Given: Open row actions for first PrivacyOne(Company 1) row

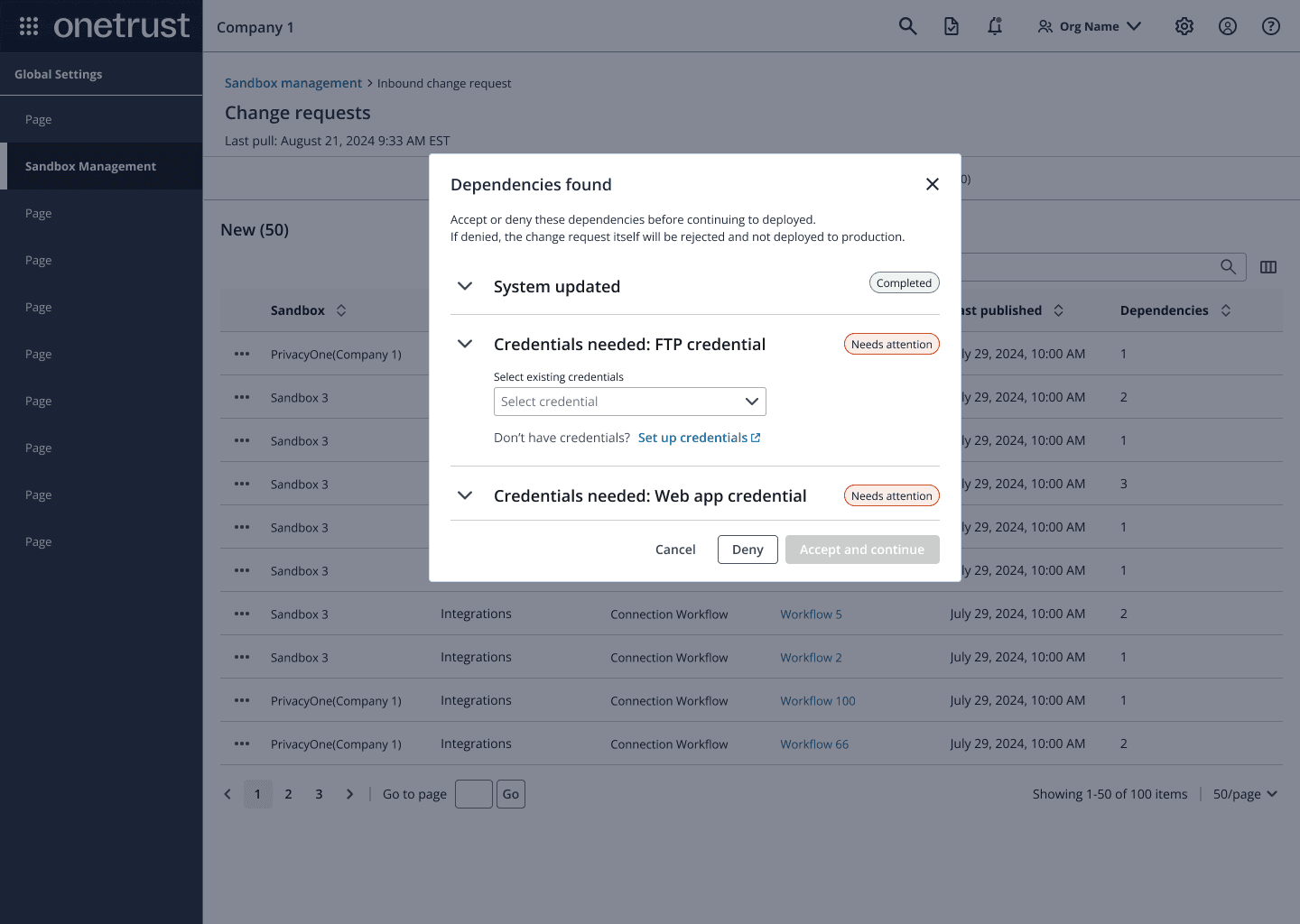Looking at the screenshot, I should click(242, 354).
